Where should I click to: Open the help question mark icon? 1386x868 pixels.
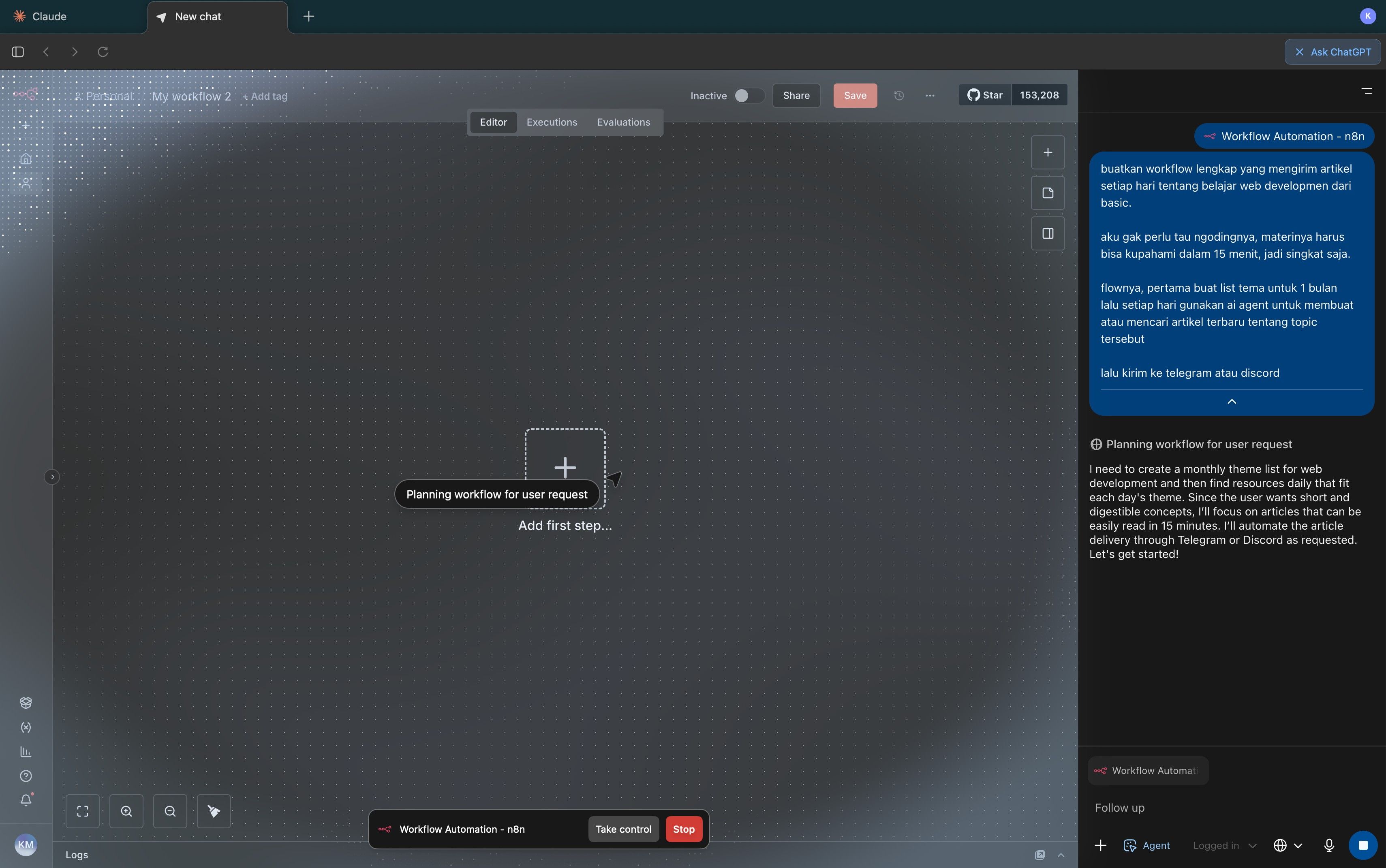click(x=26, y=776)
